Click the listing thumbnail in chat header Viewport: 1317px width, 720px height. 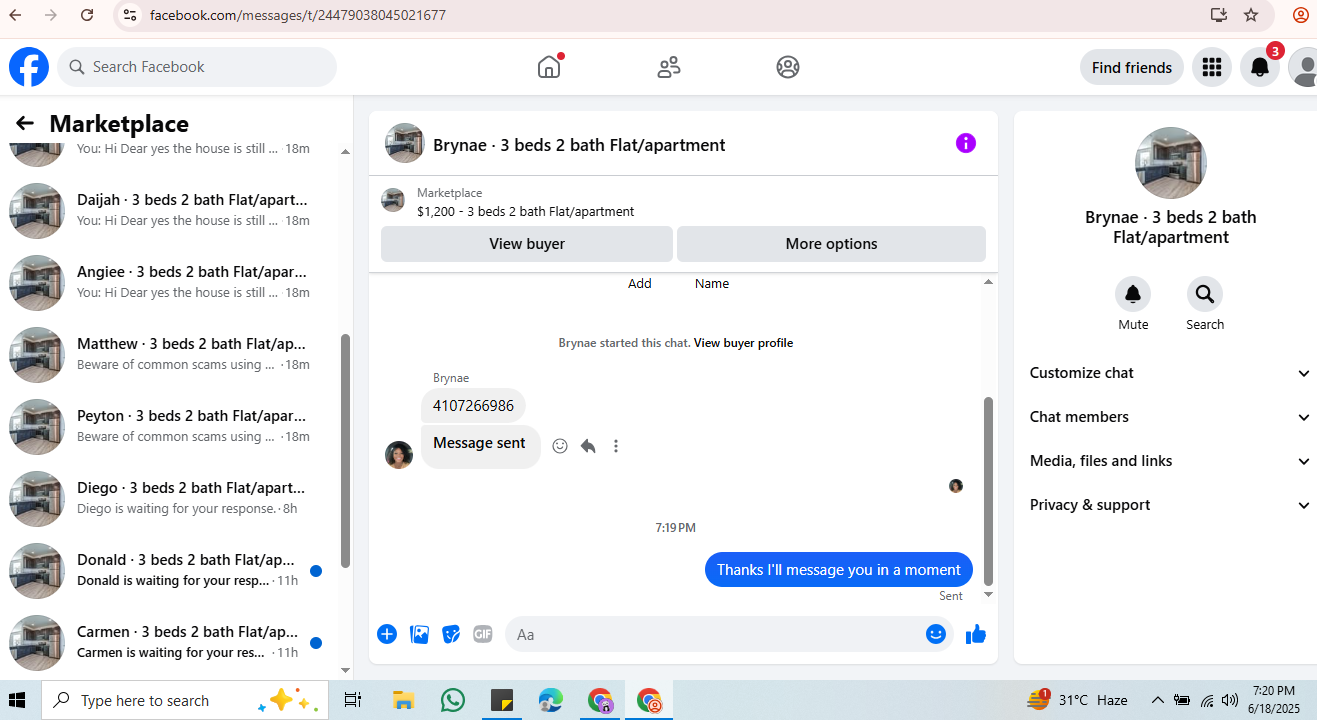click(405, 143)
